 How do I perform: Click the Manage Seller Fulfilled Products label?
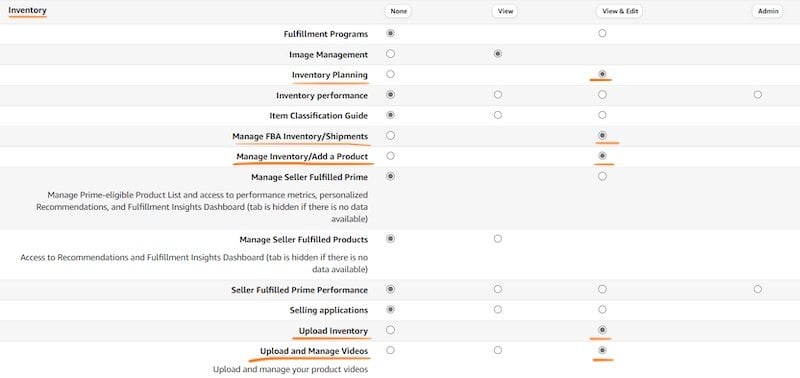pos(304,239)
